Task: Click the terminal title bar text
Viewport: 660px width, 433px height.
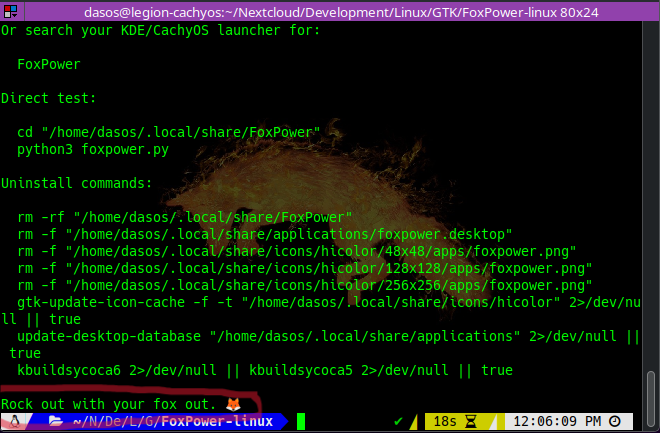Action: (x=341, y=12)
